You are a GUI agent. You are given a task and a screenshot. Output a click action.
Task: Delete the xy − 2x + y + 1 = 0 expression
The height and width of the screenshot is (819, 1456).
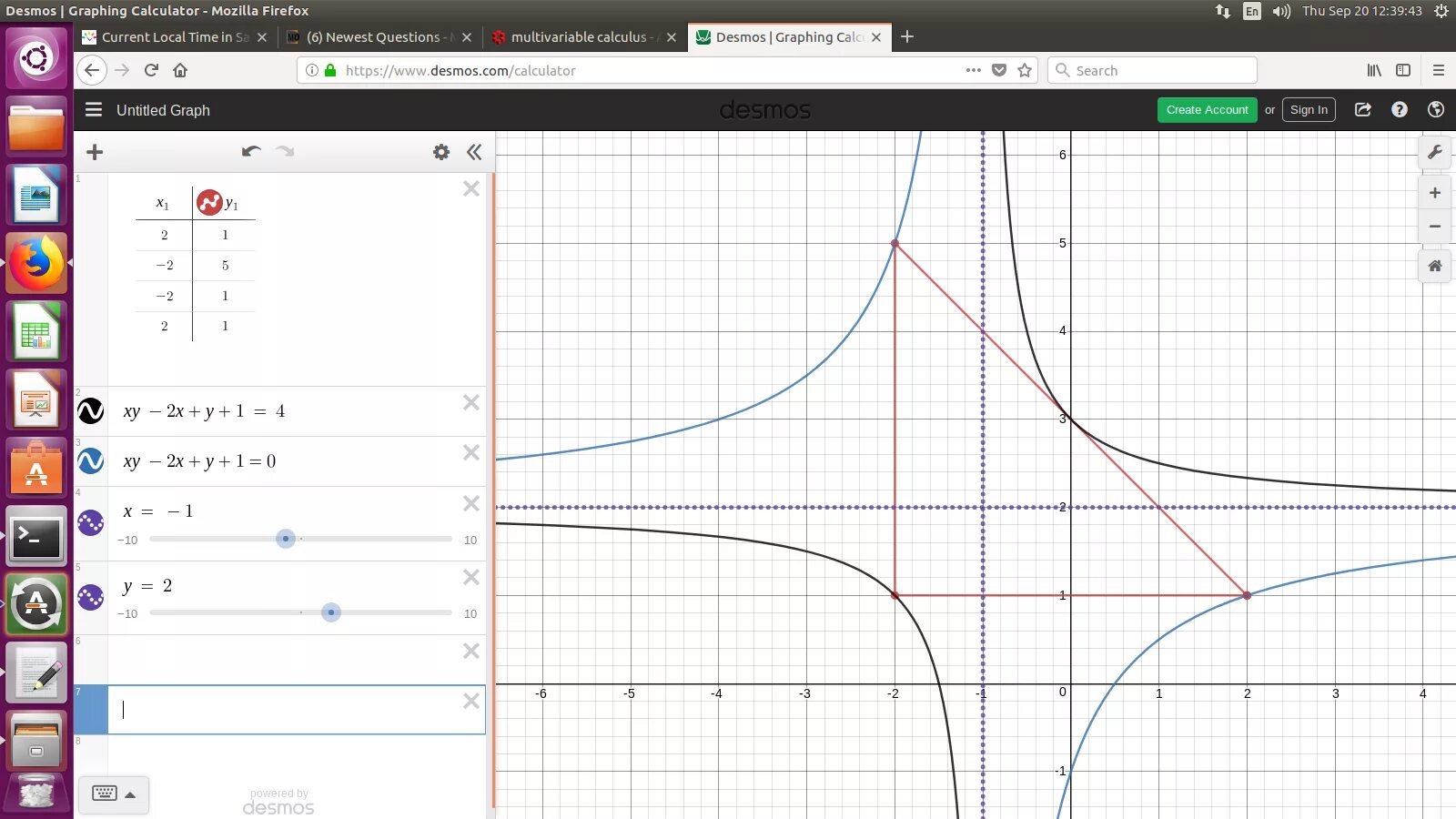471,452
